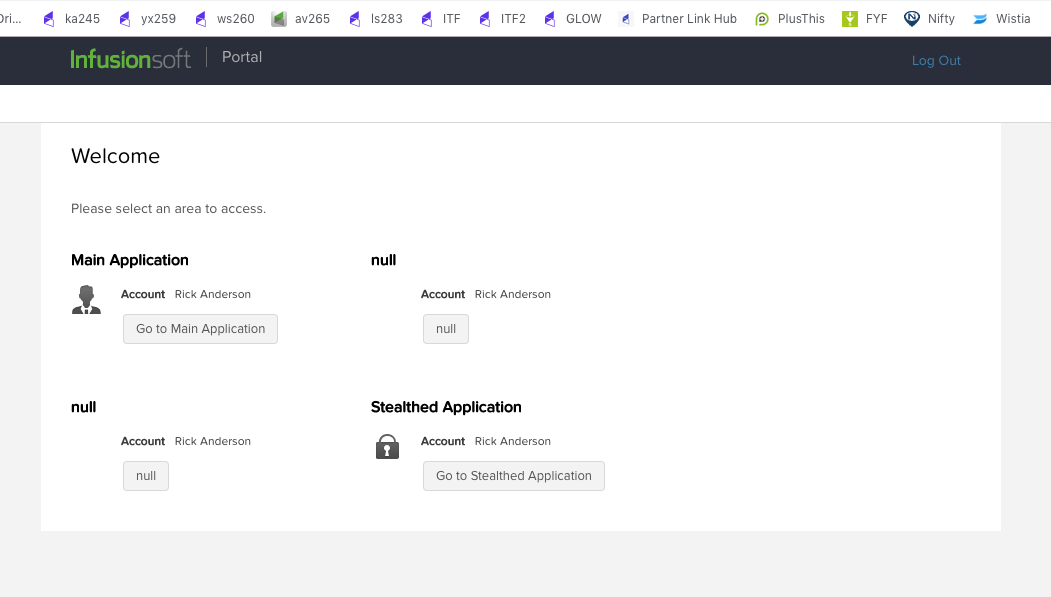
Task: Open the GLOW bookmark
Action: click(573, 18)
